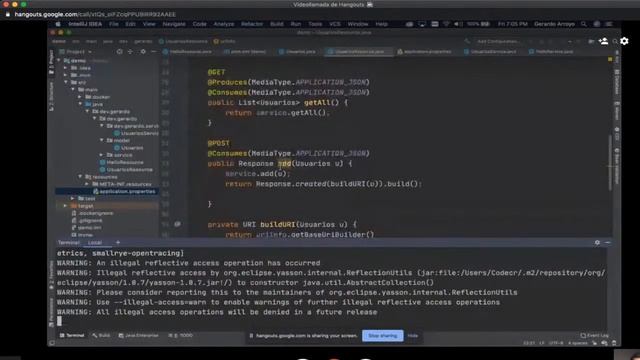Click Hide on the screen sharing bar
This screenshot has width=640, height=360.
[413, 336]
